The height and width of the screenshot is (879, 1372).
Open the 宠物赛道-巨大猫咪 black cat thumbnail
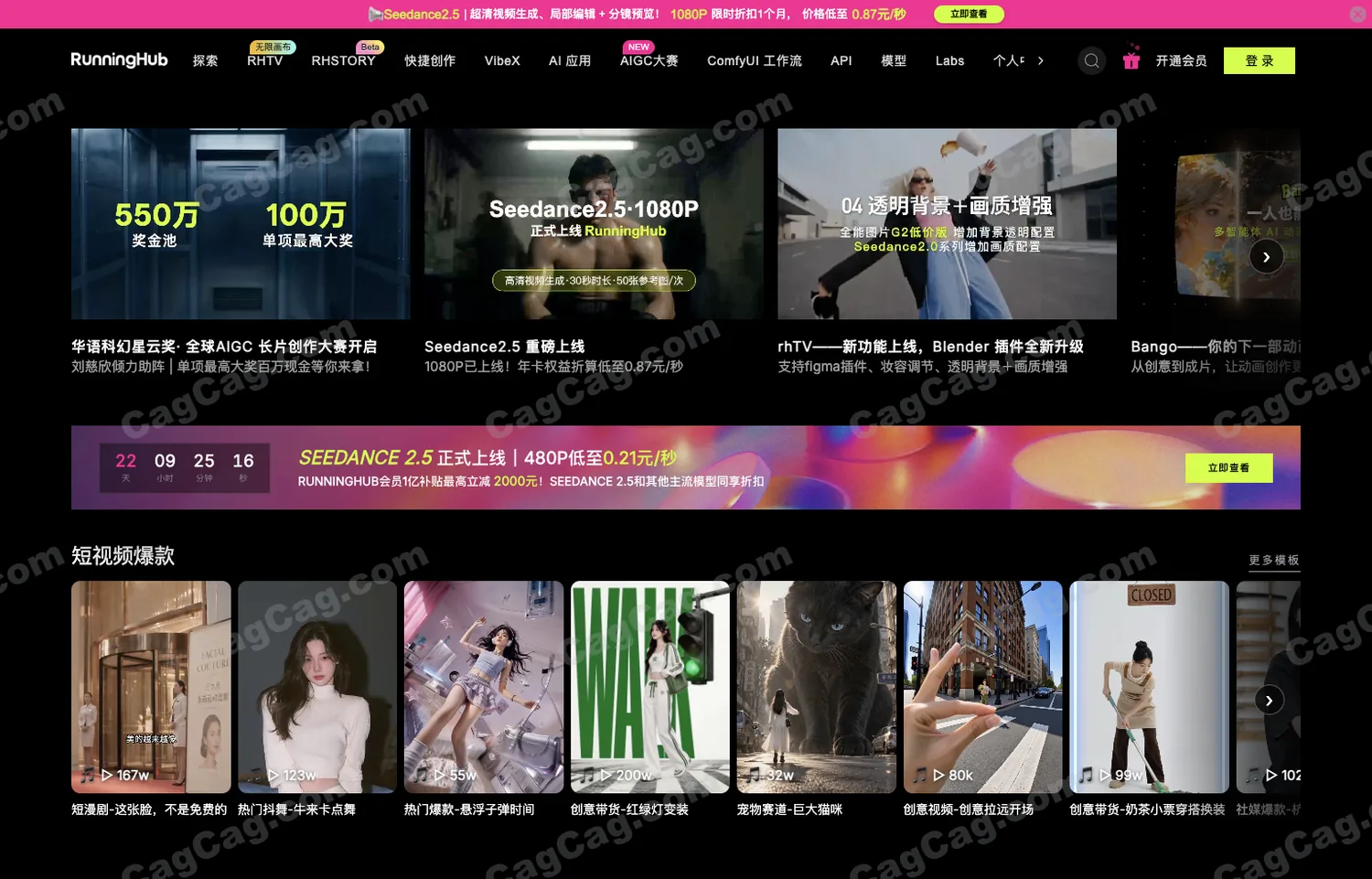coord(817,687)
